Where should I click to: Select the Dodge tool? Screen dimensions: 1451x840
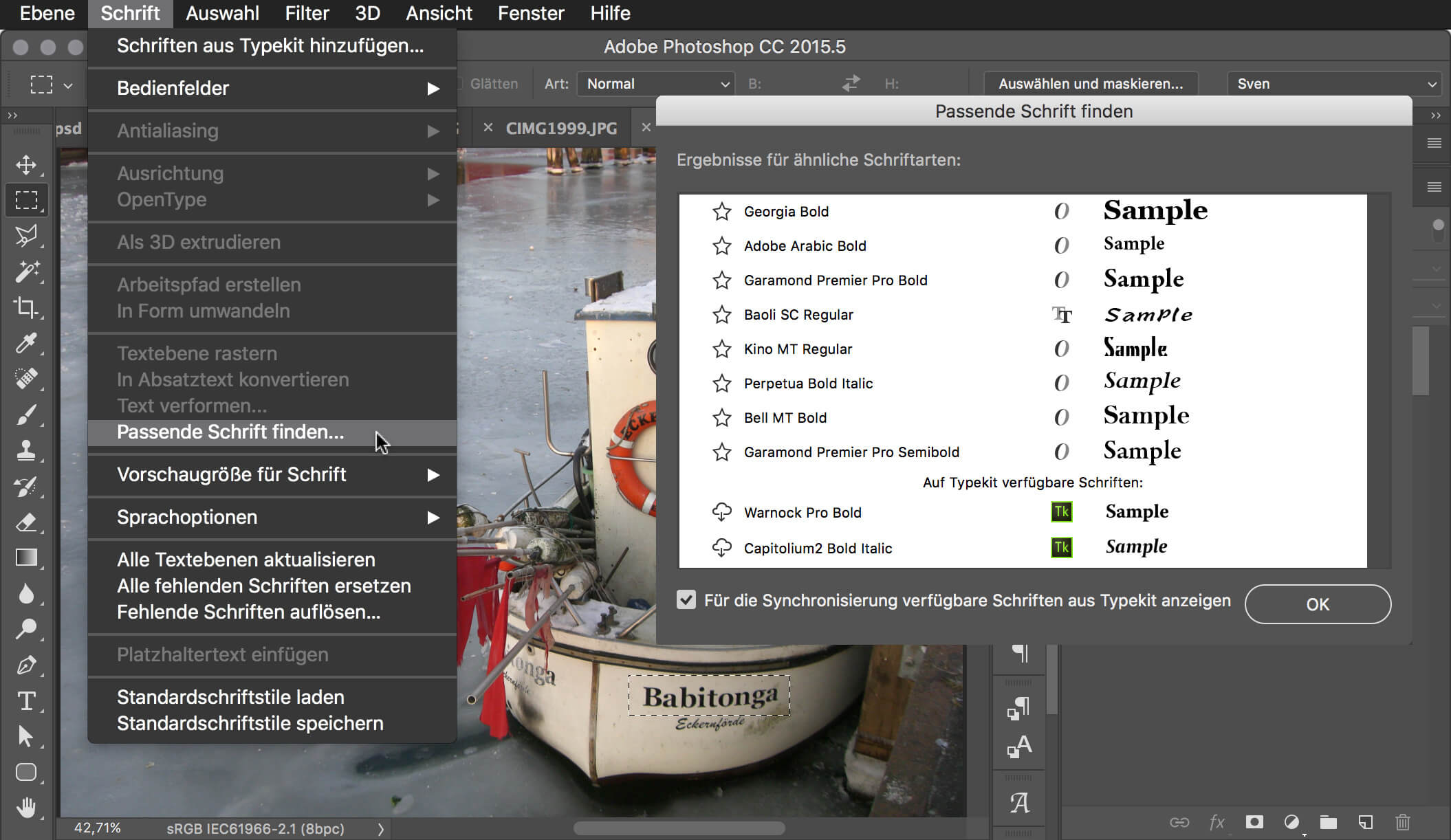click(26, 629)
